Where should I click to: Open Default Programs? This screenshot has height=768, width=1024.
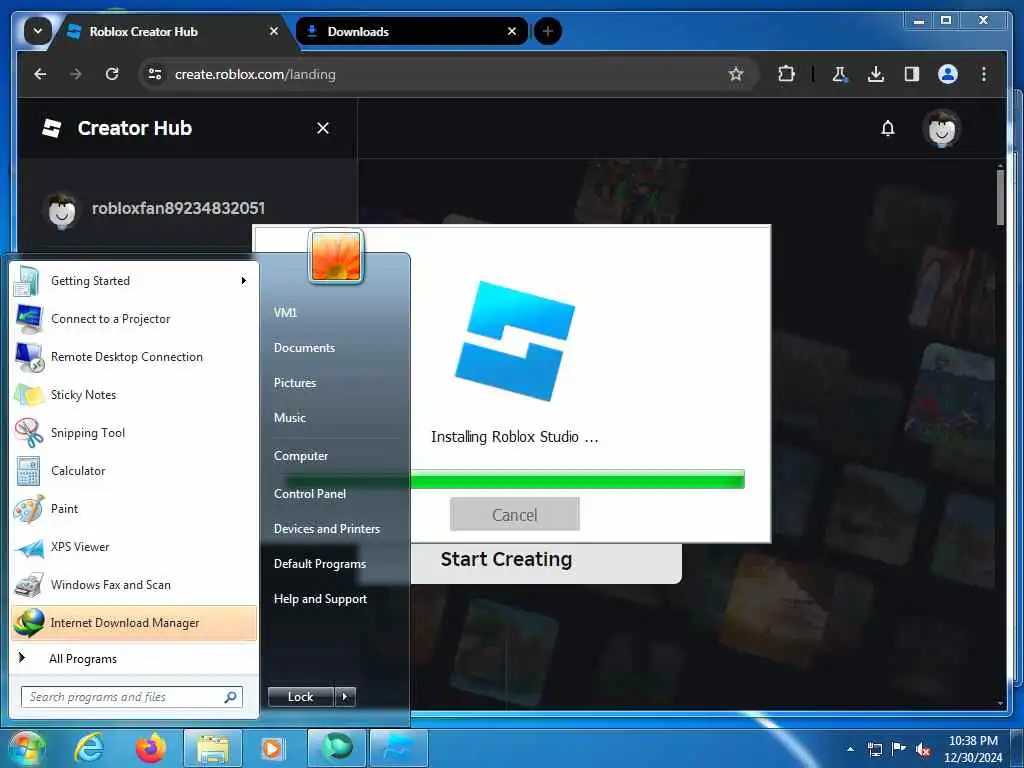[x=319, y=564]
